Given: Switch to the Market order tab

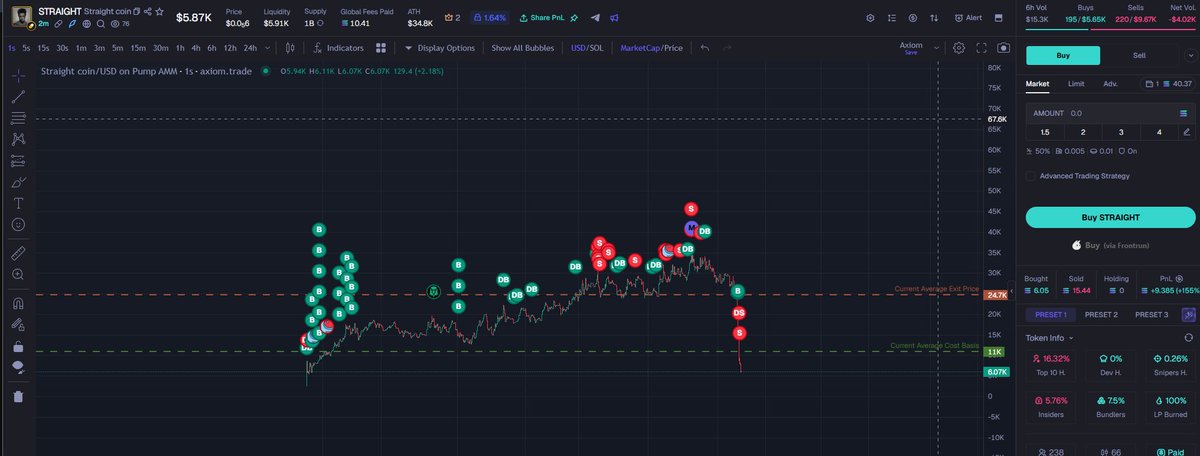Looking at the screenshot, I should 1037,84.
